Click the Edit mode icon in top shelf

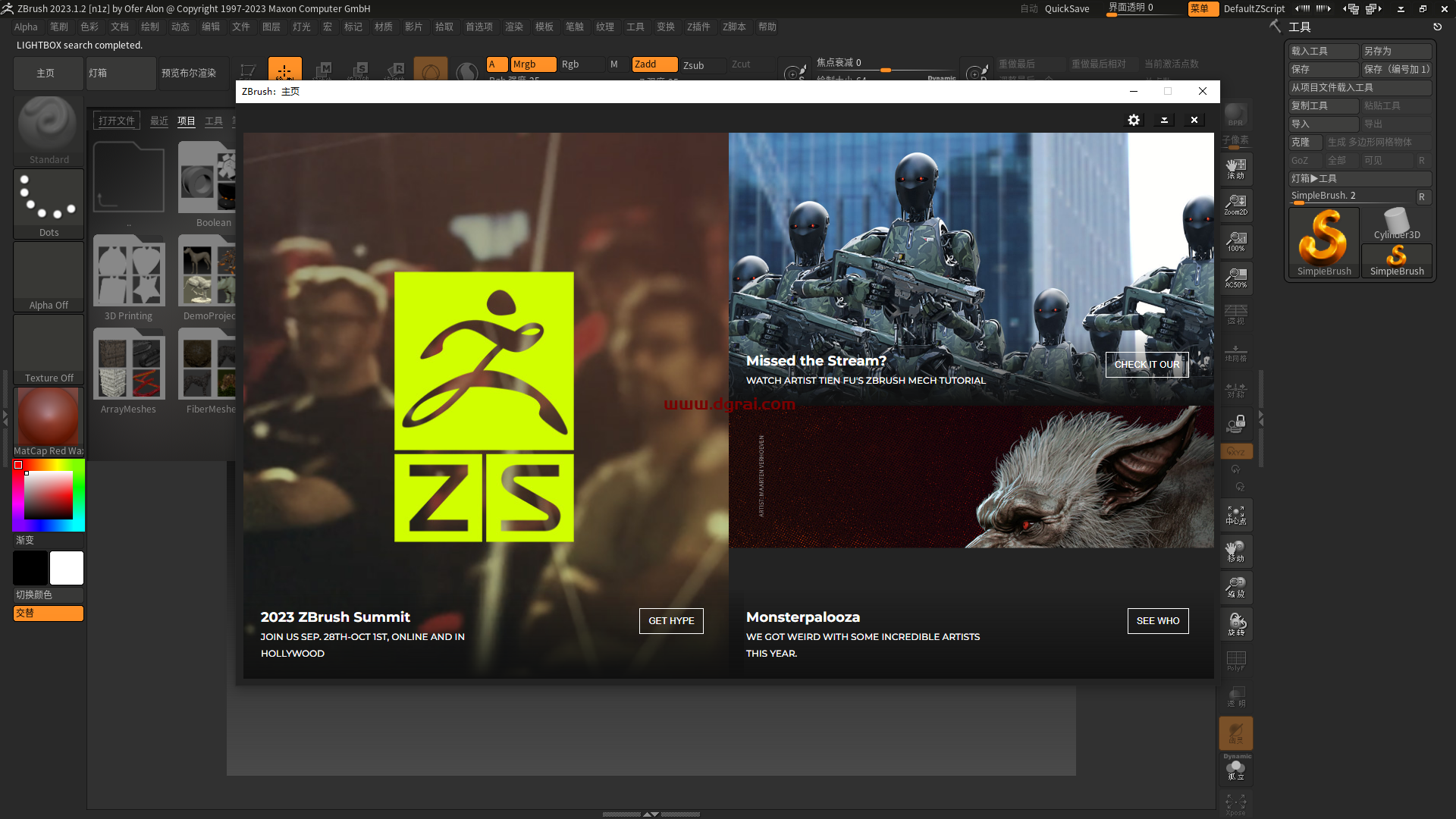pos(248,70)
